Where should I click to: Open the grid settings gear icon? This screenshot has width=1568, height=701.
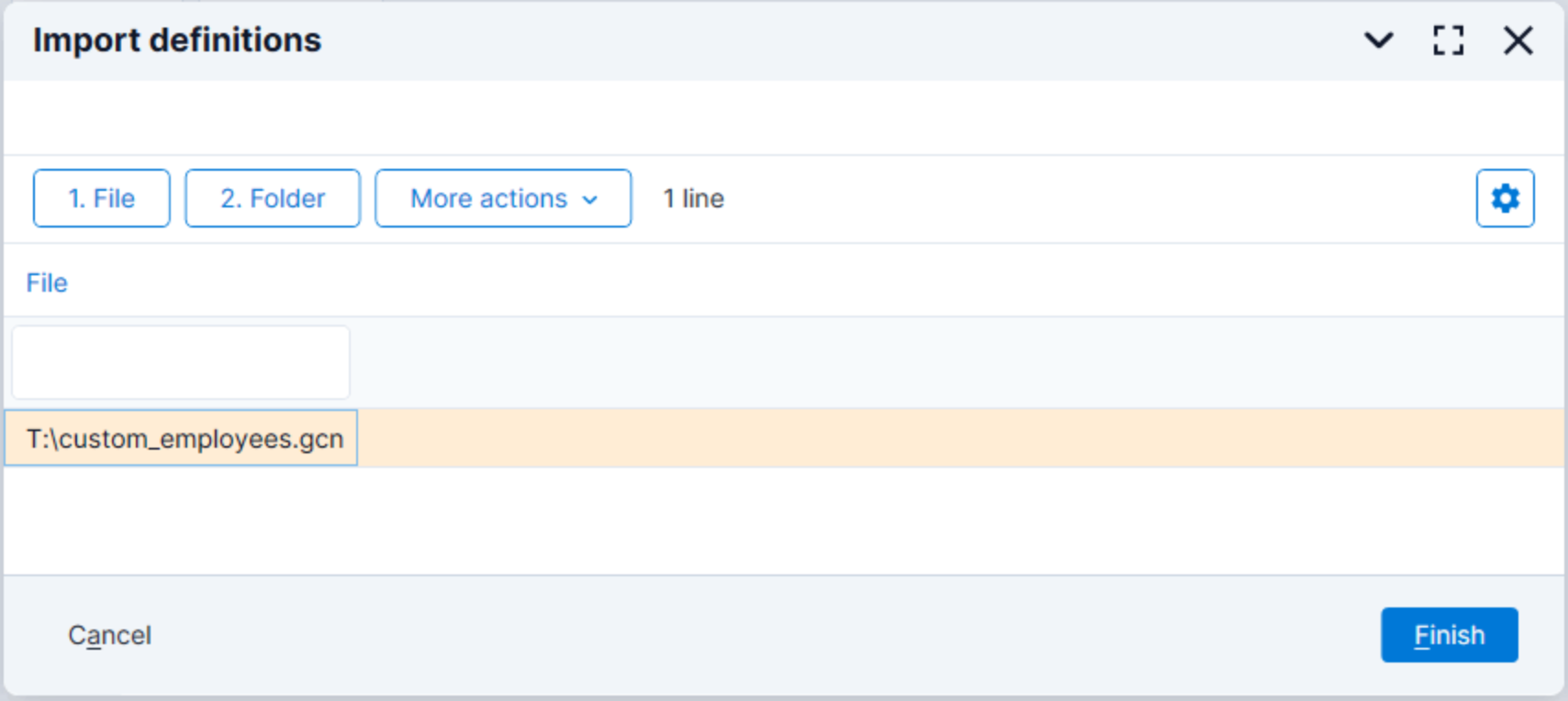(1505, 198)
